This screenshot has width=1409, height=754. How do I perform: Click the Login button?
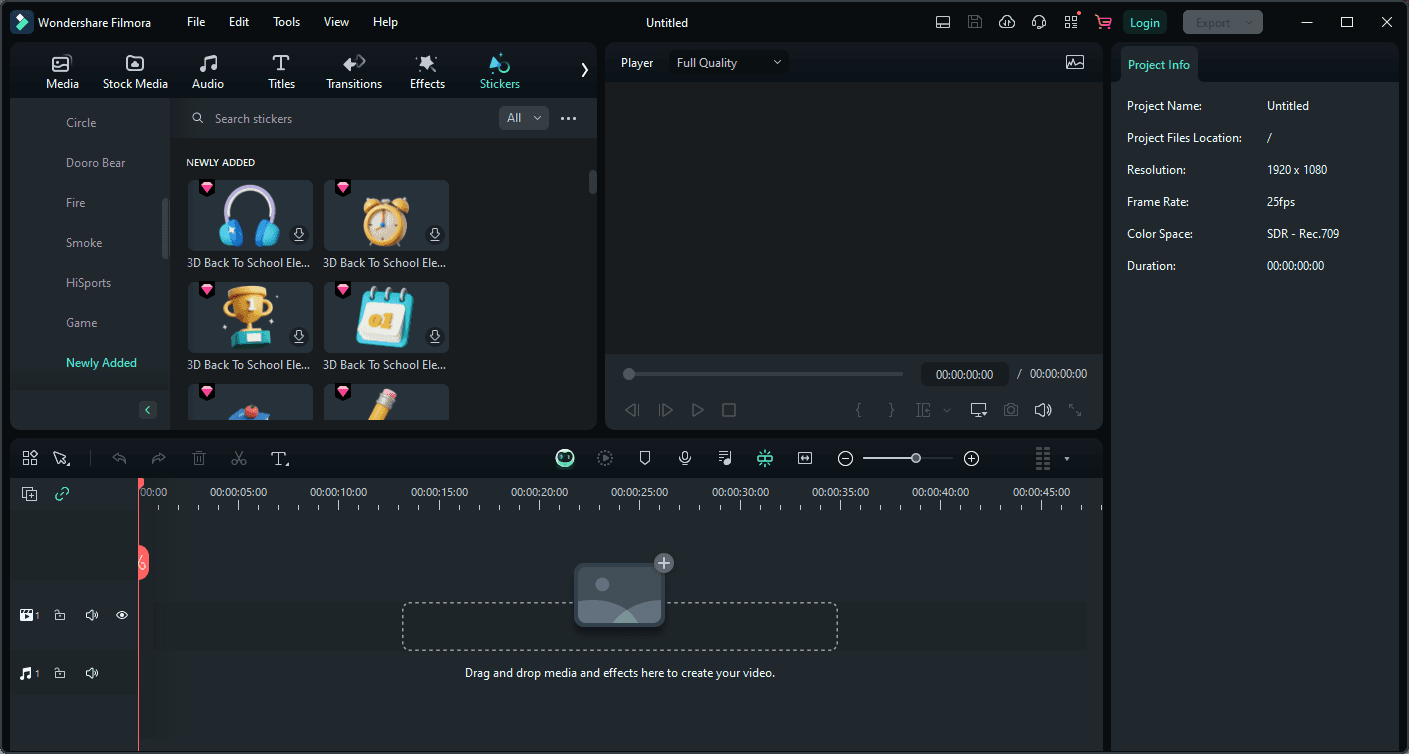click(1144, 22)
